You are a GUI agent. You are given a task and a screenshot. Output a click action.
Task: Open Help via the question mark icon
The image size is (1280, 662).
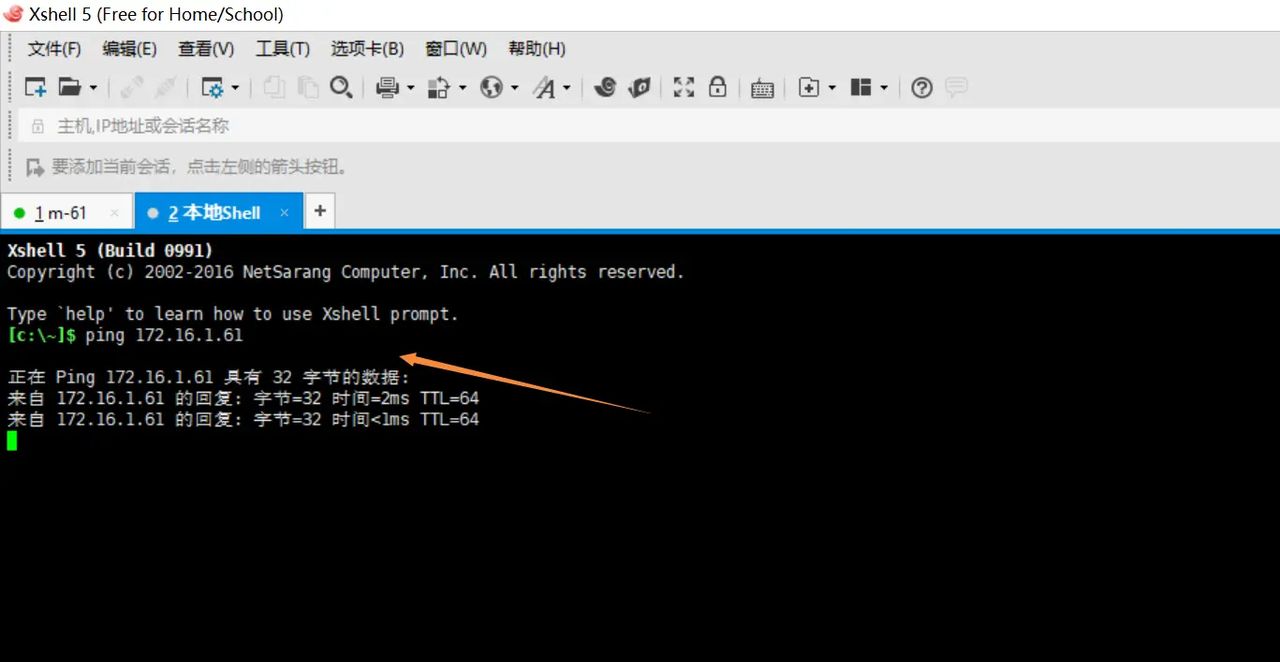tap(921, 87)
